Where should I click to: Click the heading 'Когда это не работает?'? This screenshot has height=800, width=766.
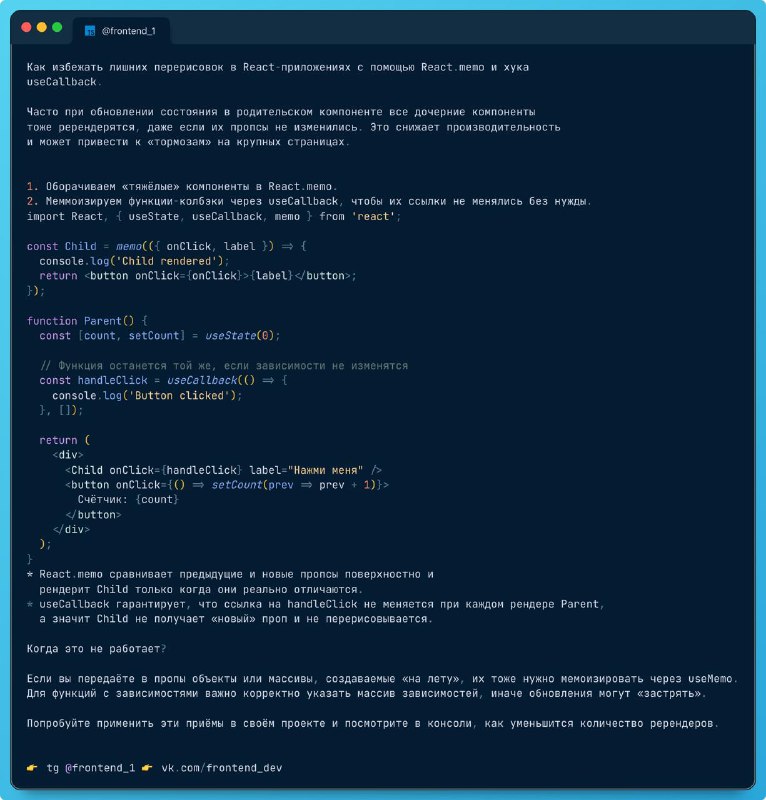coord(96,649)
